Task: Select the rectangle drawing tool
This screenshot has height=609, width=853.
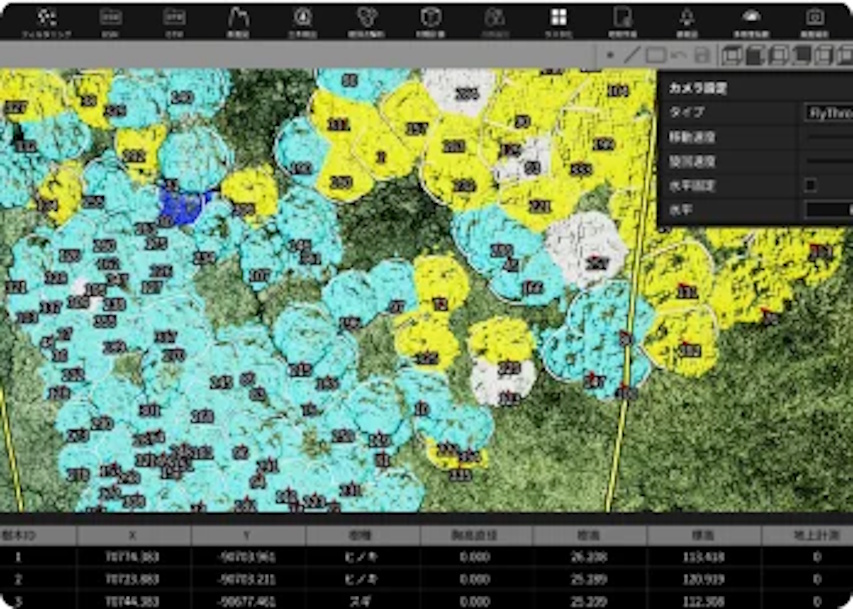Action: pos(655,55)
